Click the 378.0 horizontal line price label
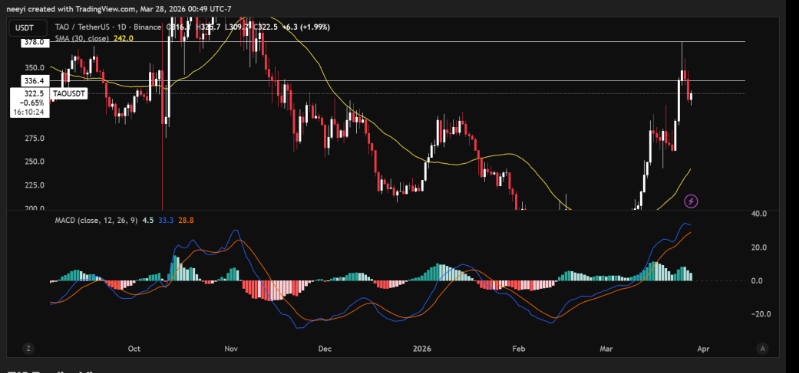The width and height of the screenshot is (799, 373). click(35, 43)
